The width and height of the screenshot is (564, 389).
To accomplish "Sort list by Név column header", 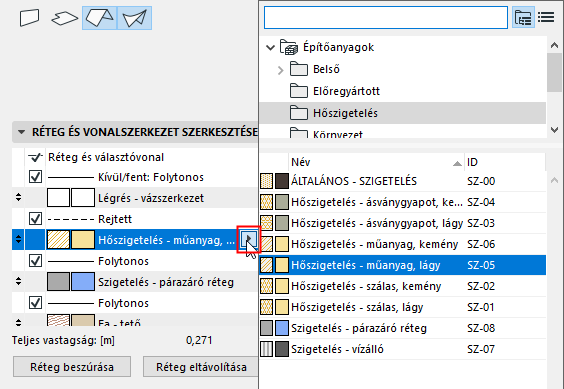I will pos(376,162).
